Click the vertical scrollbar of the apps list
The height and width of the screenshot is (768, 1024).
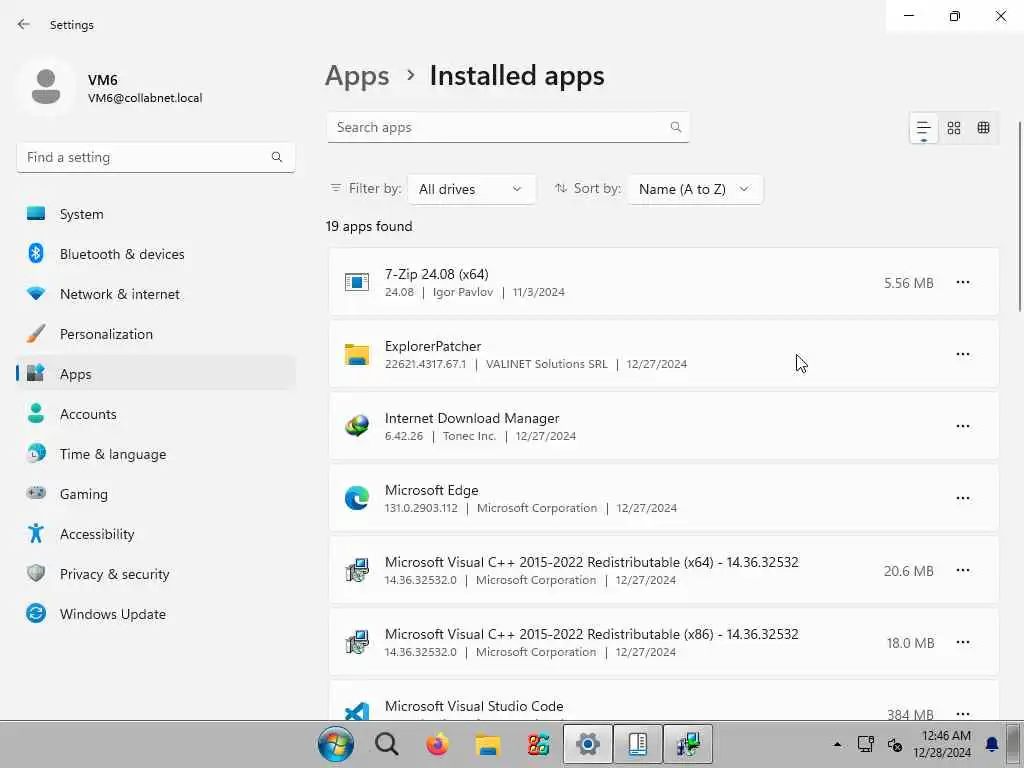coord(1020,217)
